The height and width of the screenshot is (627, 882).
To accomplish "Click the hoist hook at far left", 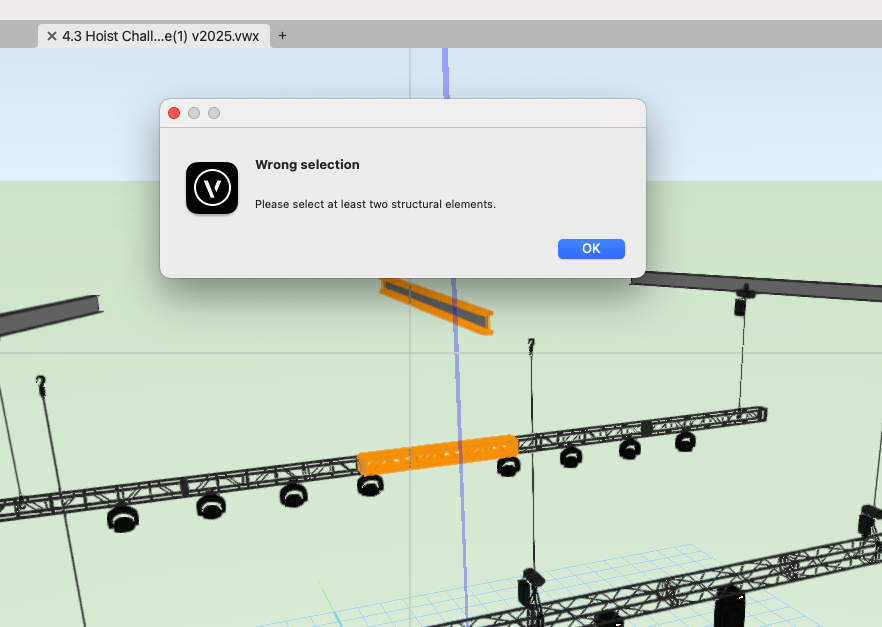I will [x=41, y=385].
